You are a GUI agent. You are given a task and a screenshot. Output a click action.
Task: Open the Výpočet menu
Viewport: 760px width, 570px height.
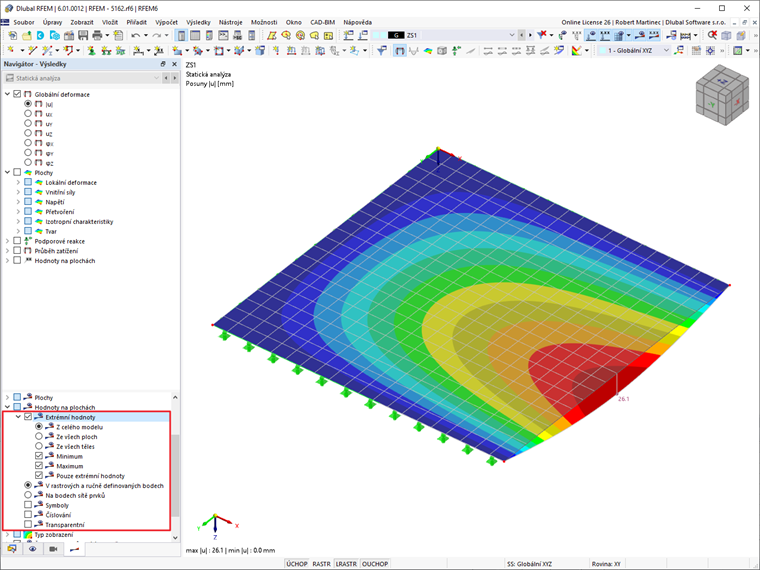tap(166, 22)
